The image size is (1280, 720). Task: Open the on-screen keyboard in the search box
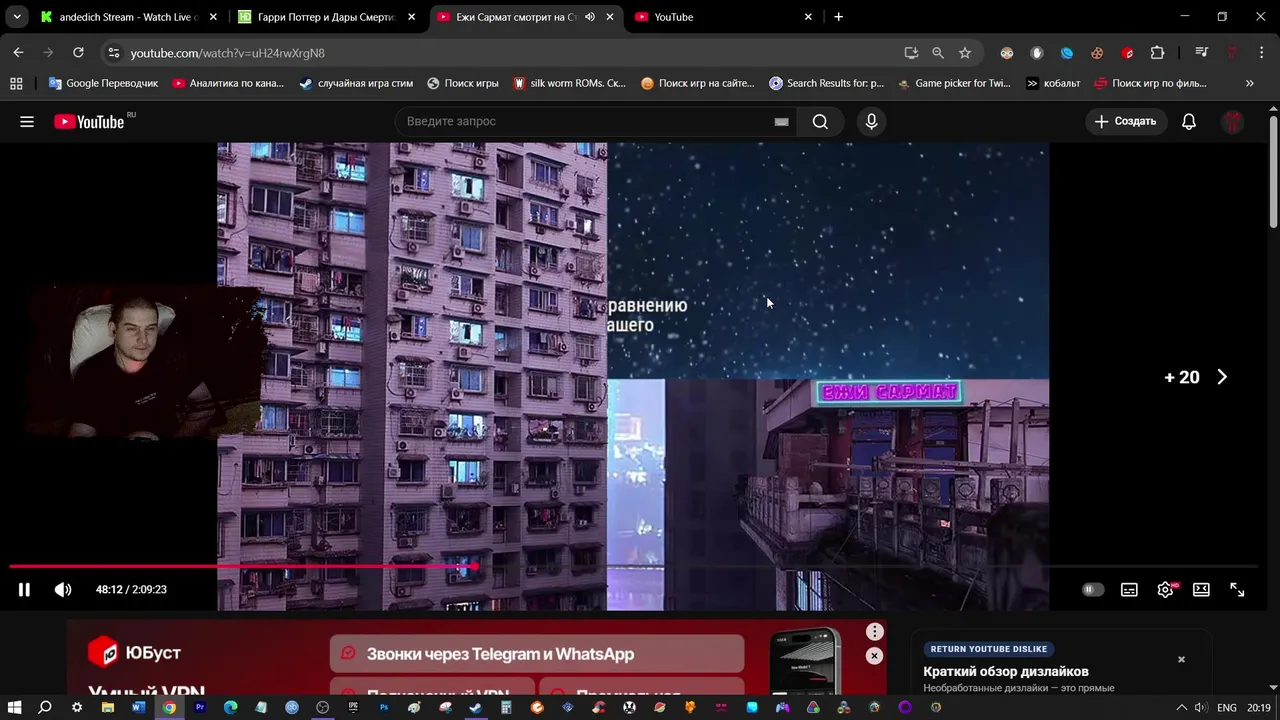click(x=781, y=122)
